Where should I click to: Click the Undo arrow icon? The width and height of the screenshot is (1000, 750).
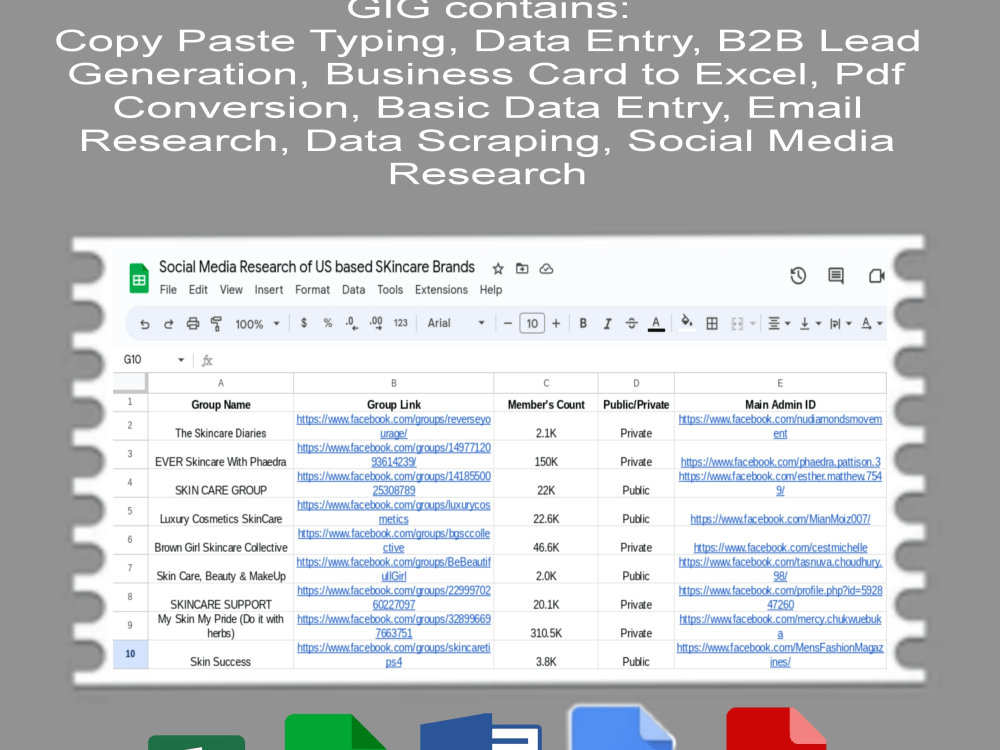click(145, 323)
